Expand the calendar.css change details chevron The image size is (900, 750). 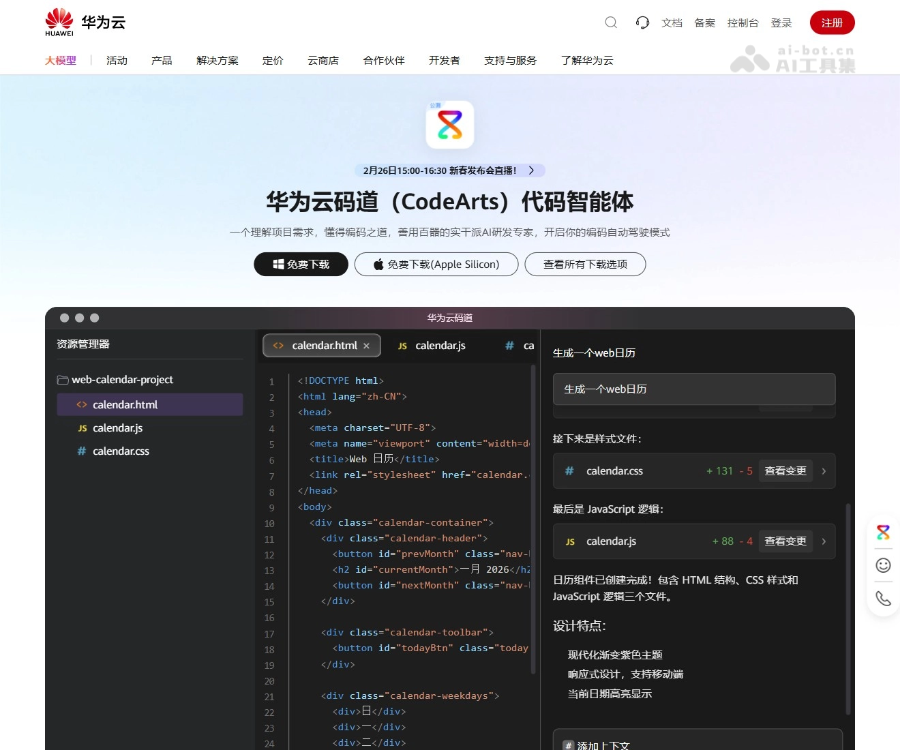click(x=823, y=471)
